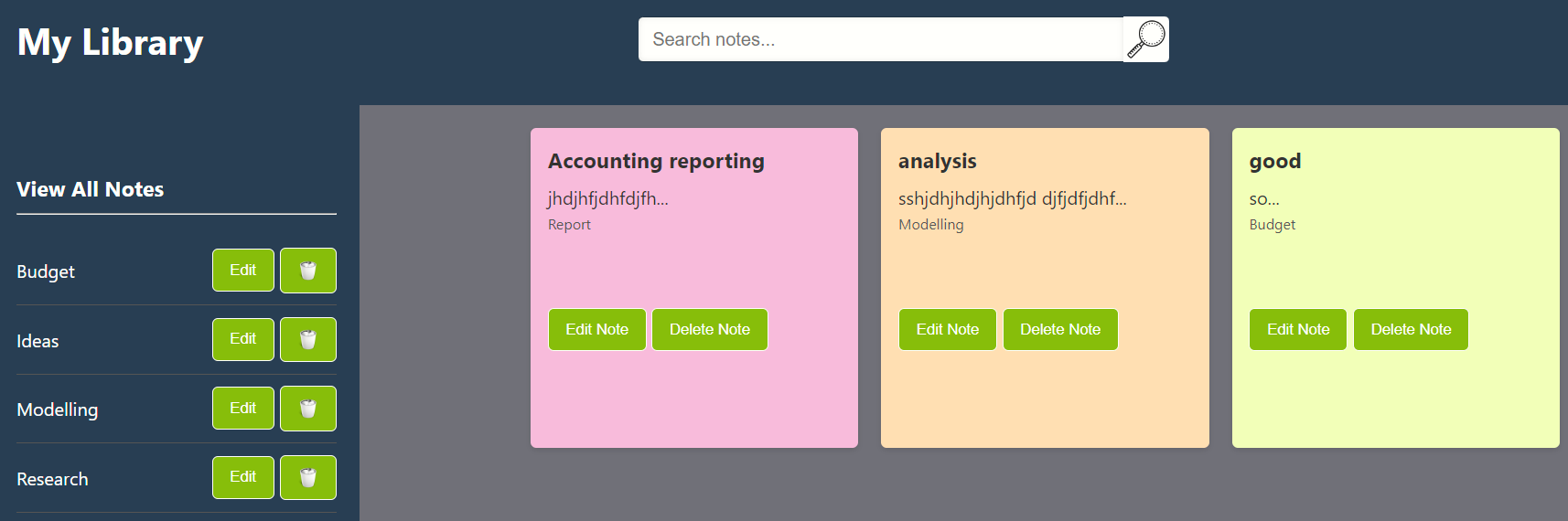1568x521 pixels.
Task: Delete the Budget category via trash icon
Action: 308,271
